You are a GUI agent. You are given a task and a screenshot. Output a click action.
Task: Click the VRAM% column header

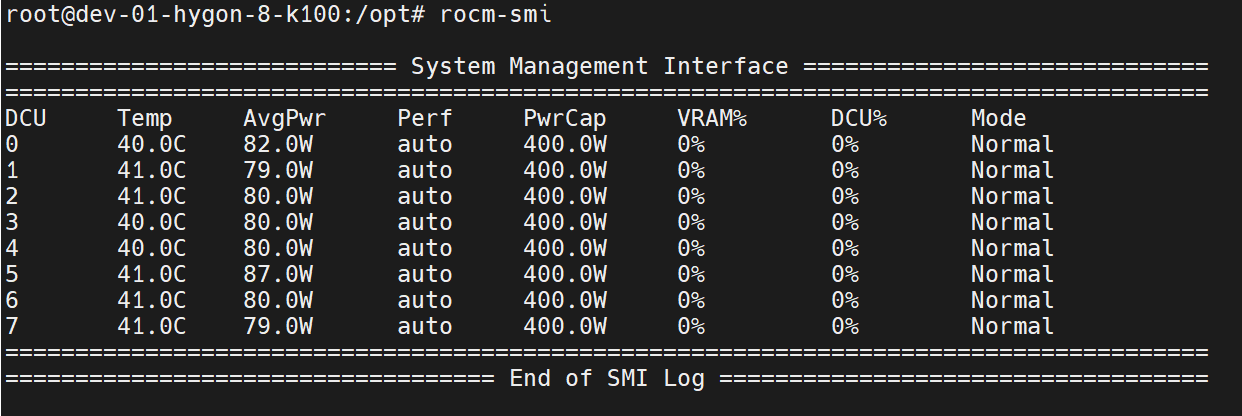click(712, 118)
